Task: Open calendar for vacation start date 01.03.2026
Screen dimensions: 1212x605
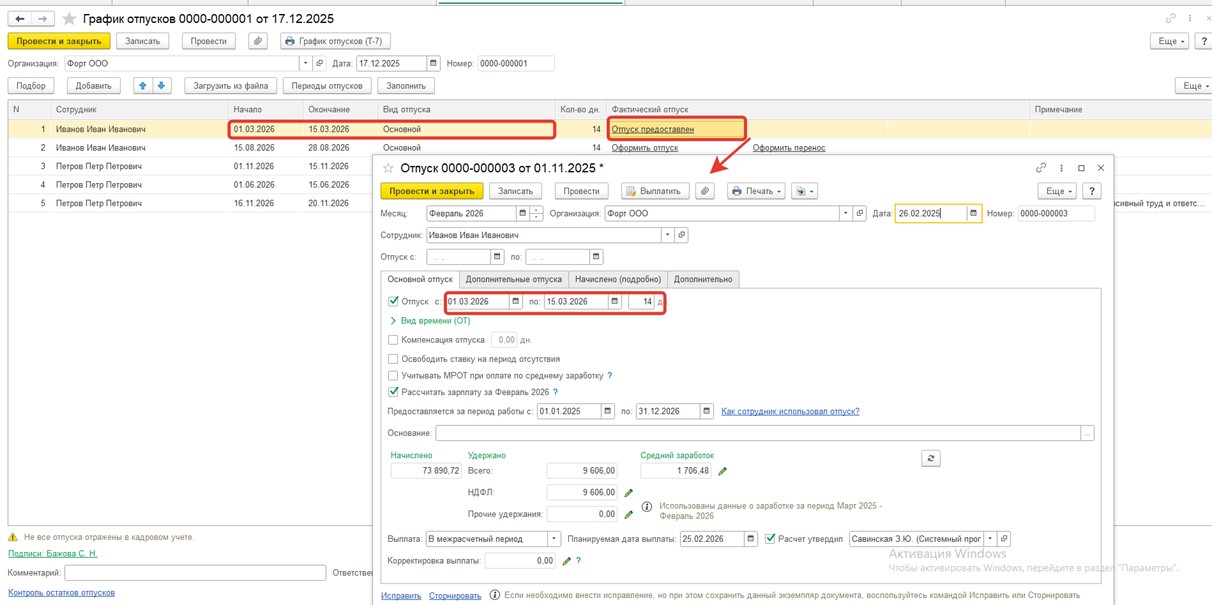Action: click(516, 302)
